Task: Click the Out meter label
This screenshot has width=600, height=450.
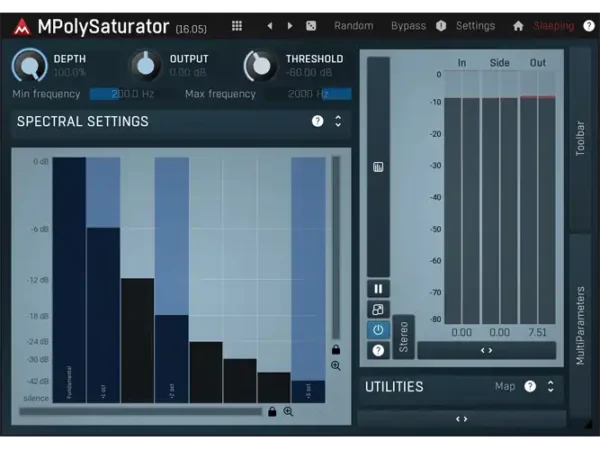Action: pyautogui.click(x=538, y=63)
